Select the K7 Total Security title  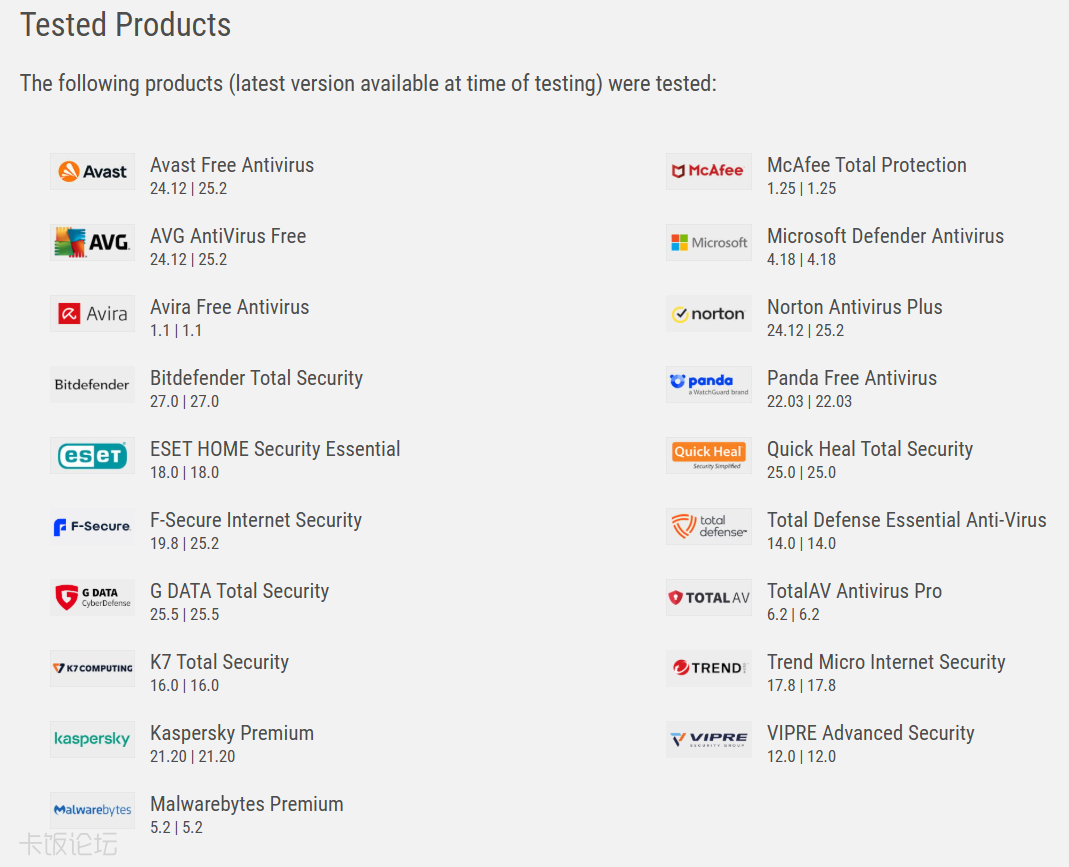pos(220,662)
